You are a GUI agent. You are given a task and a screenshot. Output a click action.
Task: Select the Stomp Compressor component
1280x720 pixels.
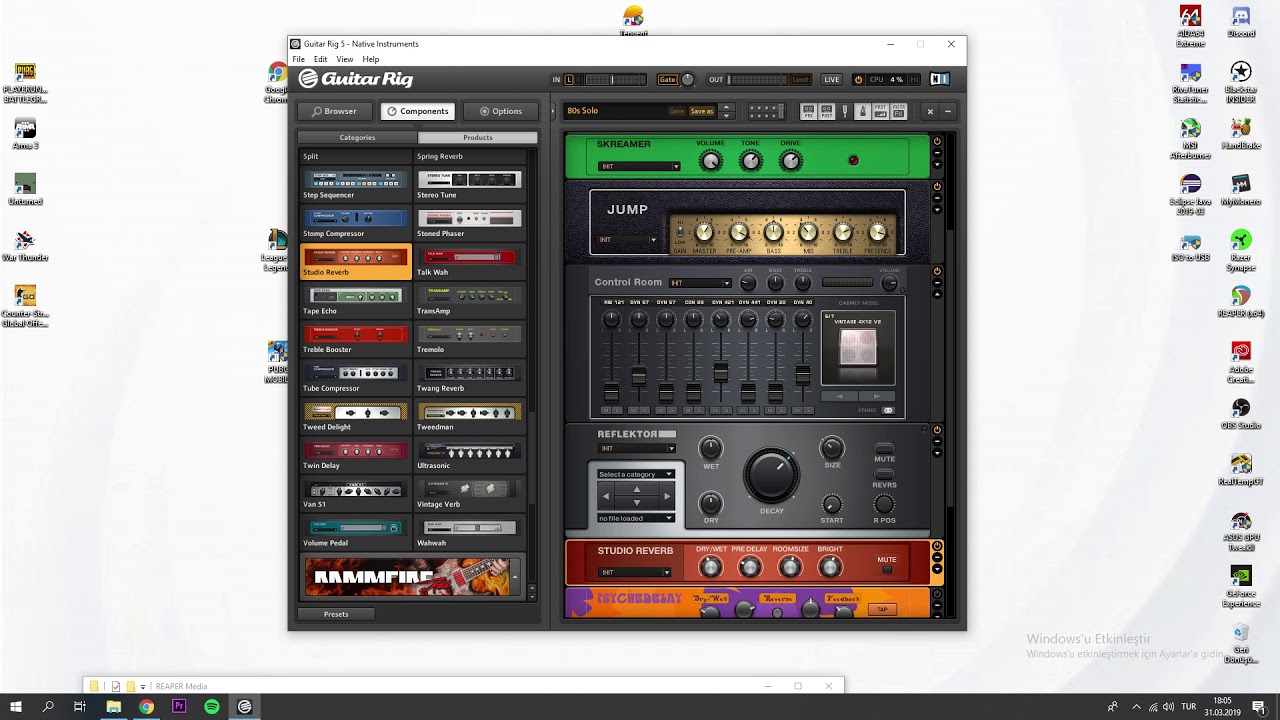(356, 223)
